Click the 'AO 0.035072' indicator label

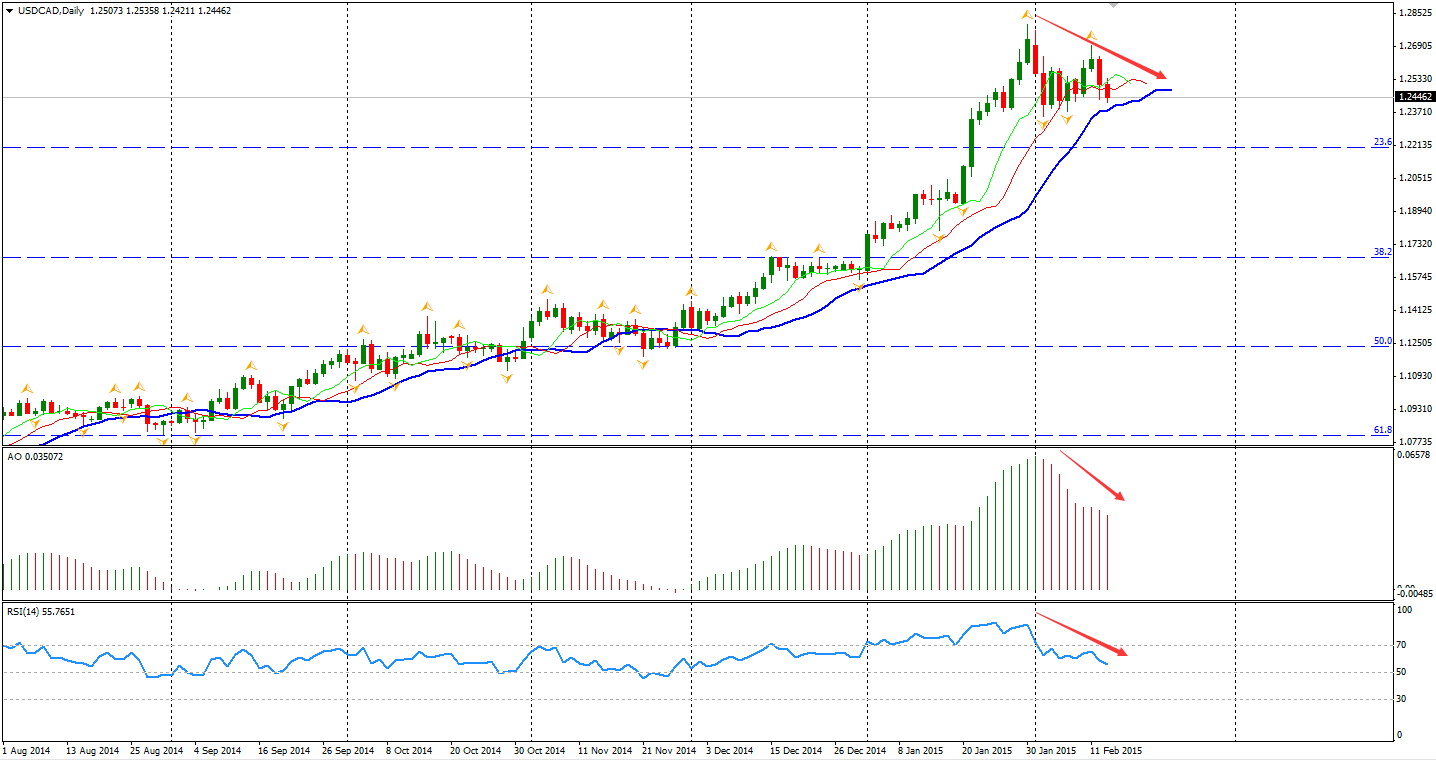[x=35, y=456]
